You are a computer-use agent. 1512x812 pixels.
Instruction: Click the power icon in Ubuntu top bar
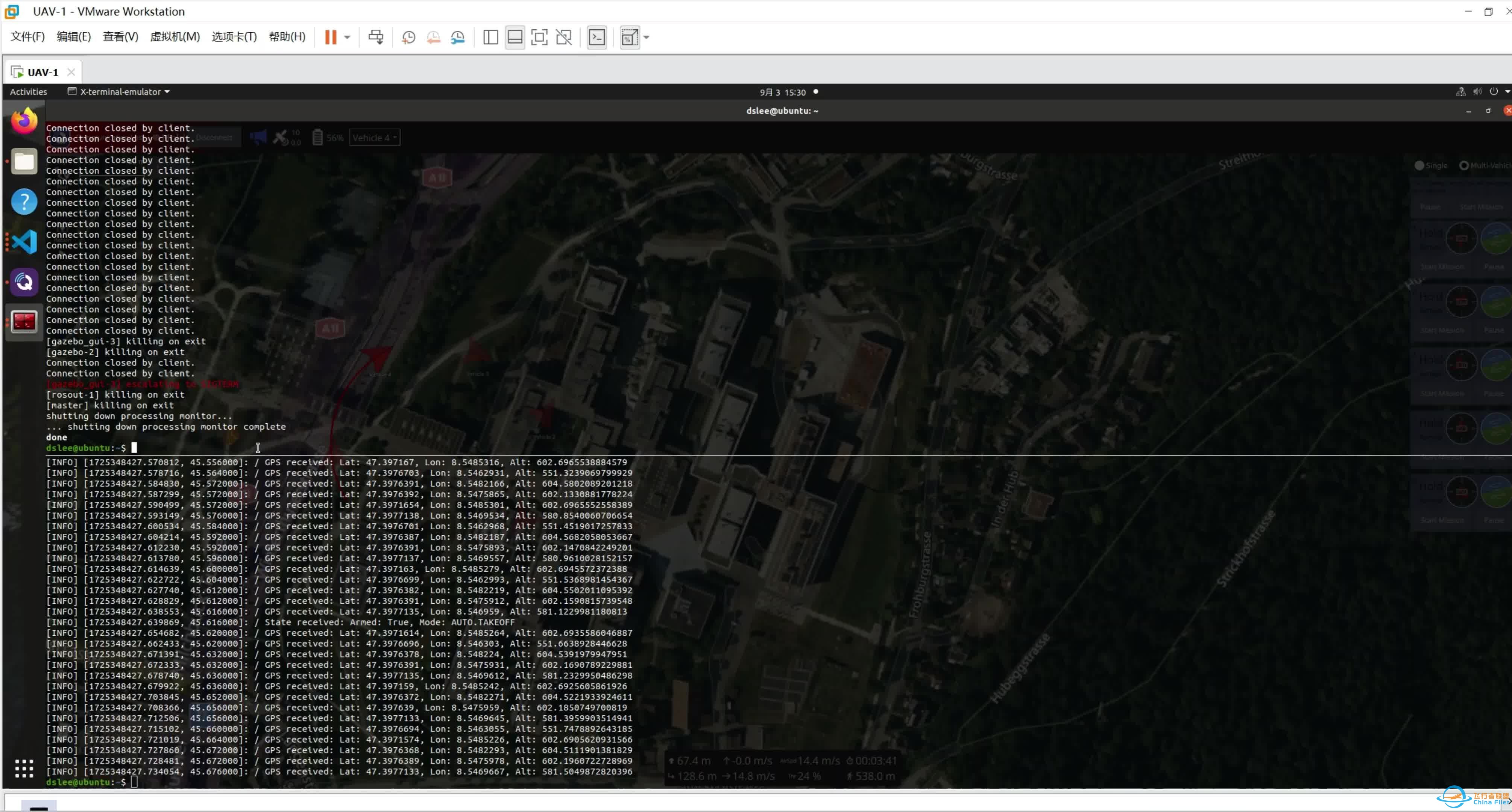[x=1494, y=91]
